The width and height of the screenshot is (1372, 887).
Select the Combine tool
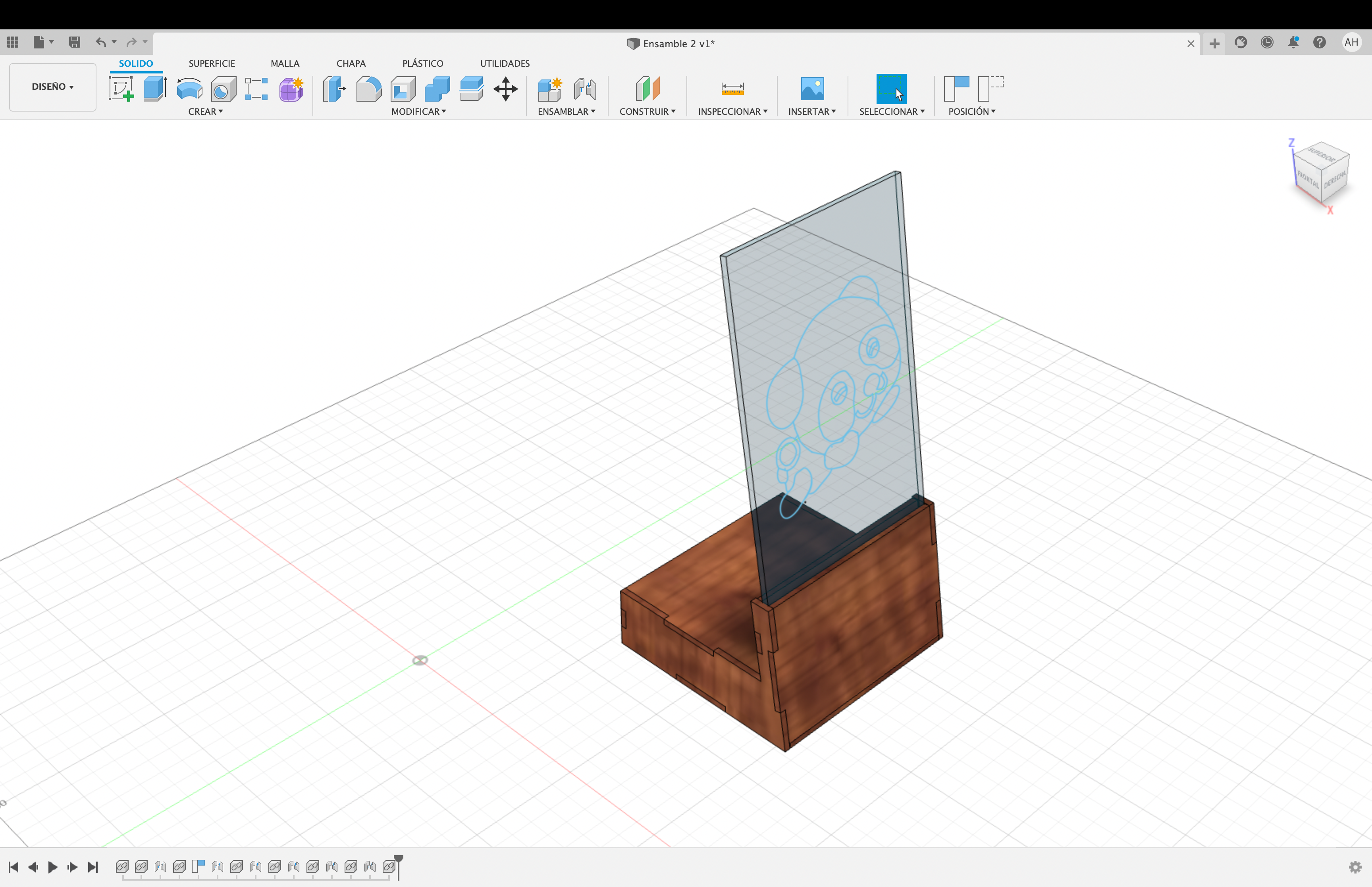coord(437,89)
